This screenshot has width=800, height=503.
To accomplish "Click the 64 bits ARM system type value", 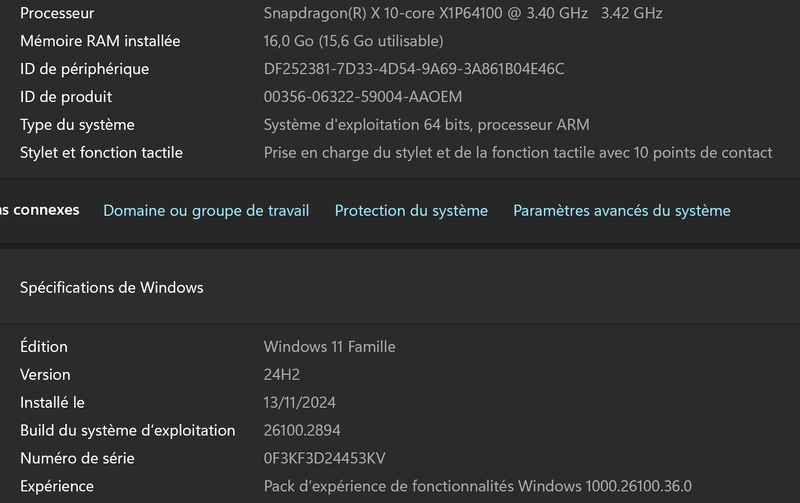I will pyautogui.click(x=426, y=125).
